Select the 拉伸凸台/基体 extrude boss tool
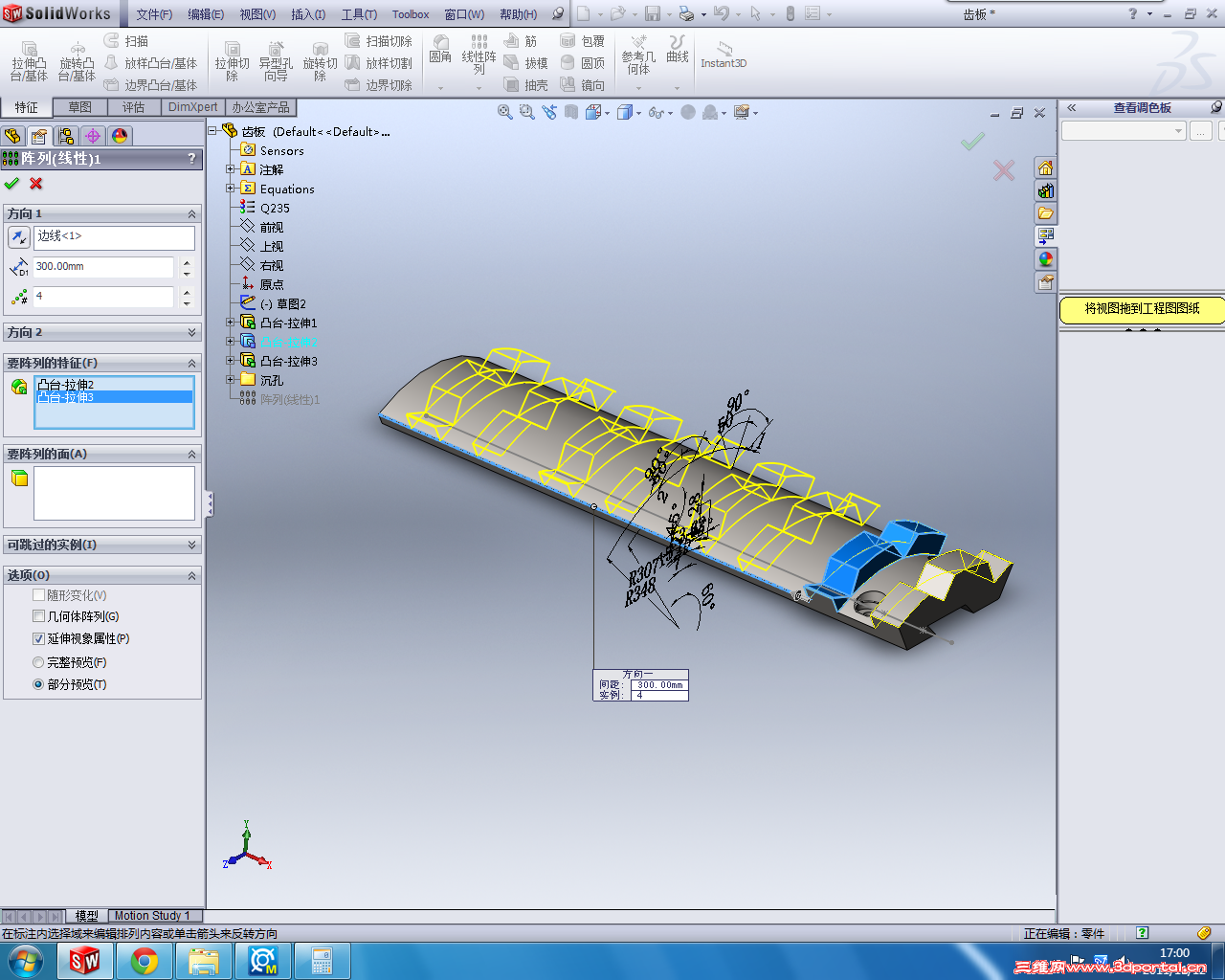 pyautogui.click(x=29, y=62)
